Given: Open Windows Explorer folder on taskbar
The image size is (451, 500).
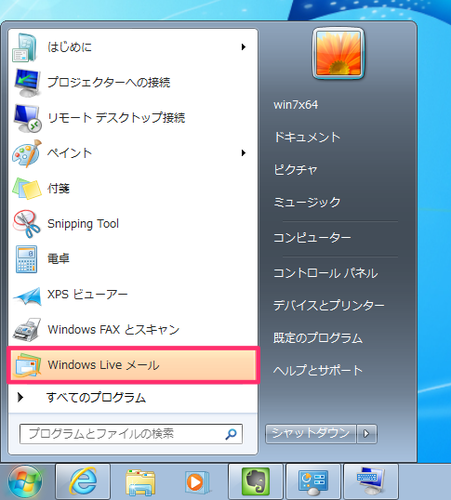Looking at the screenshot, I should point(140,482).
